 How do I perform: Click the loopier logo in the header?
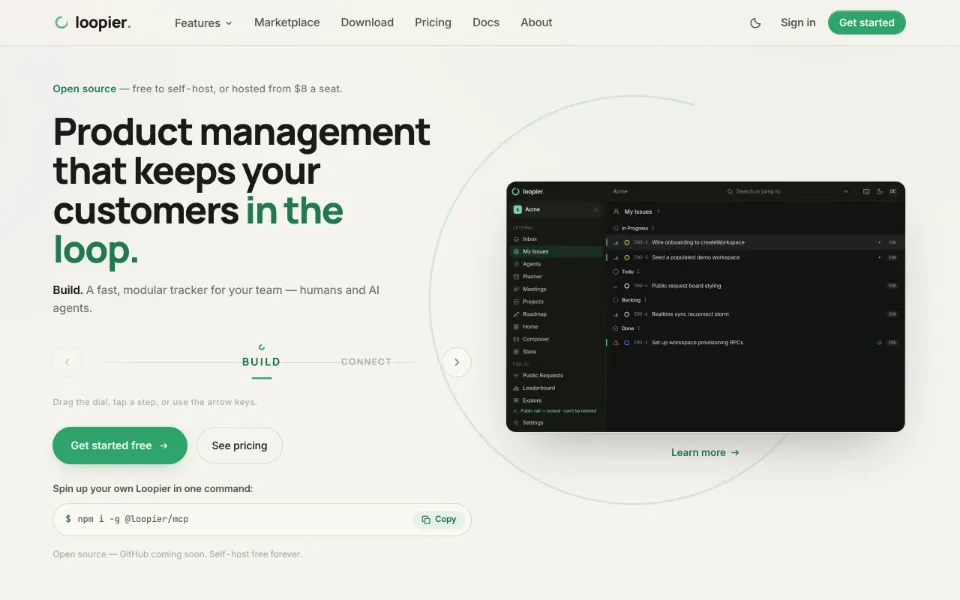[92, 23]
